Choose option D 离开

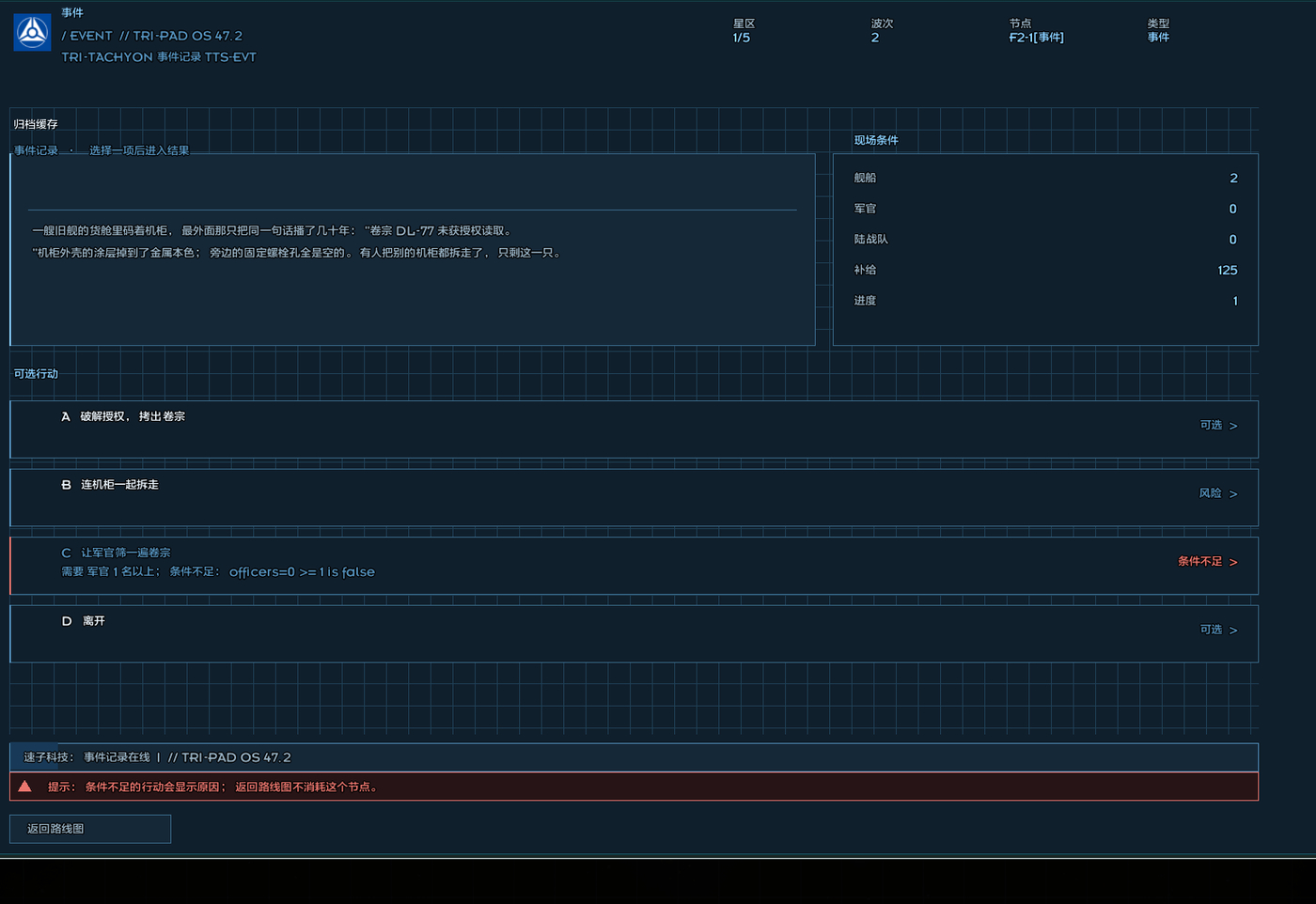[634, 634]
